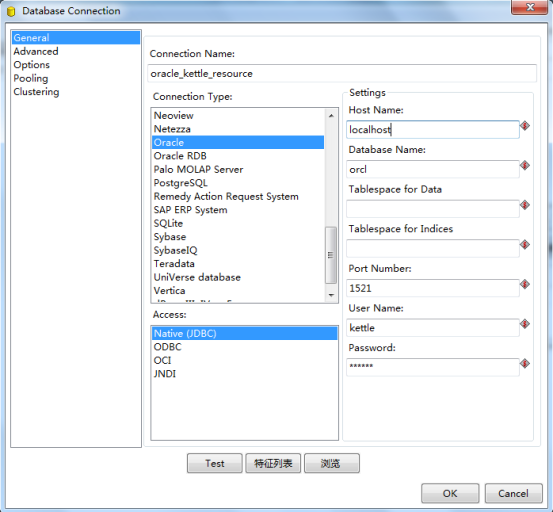Image resolution: width=553 pixels, height=512 pixels.
Task: Open the Clustering section
Action: click(36, 92)
